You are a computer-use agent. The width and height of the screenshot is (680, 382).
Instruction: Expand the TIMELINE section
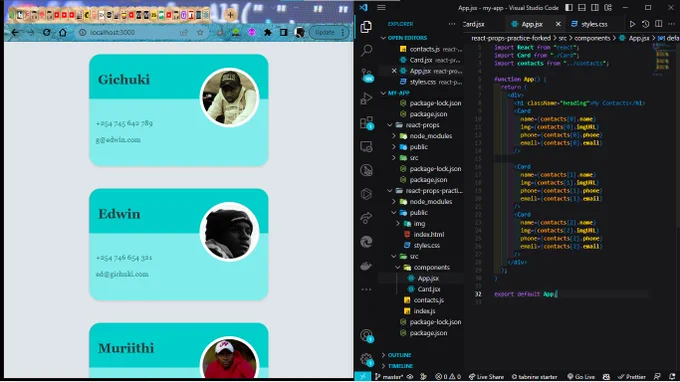coord(400,366)
